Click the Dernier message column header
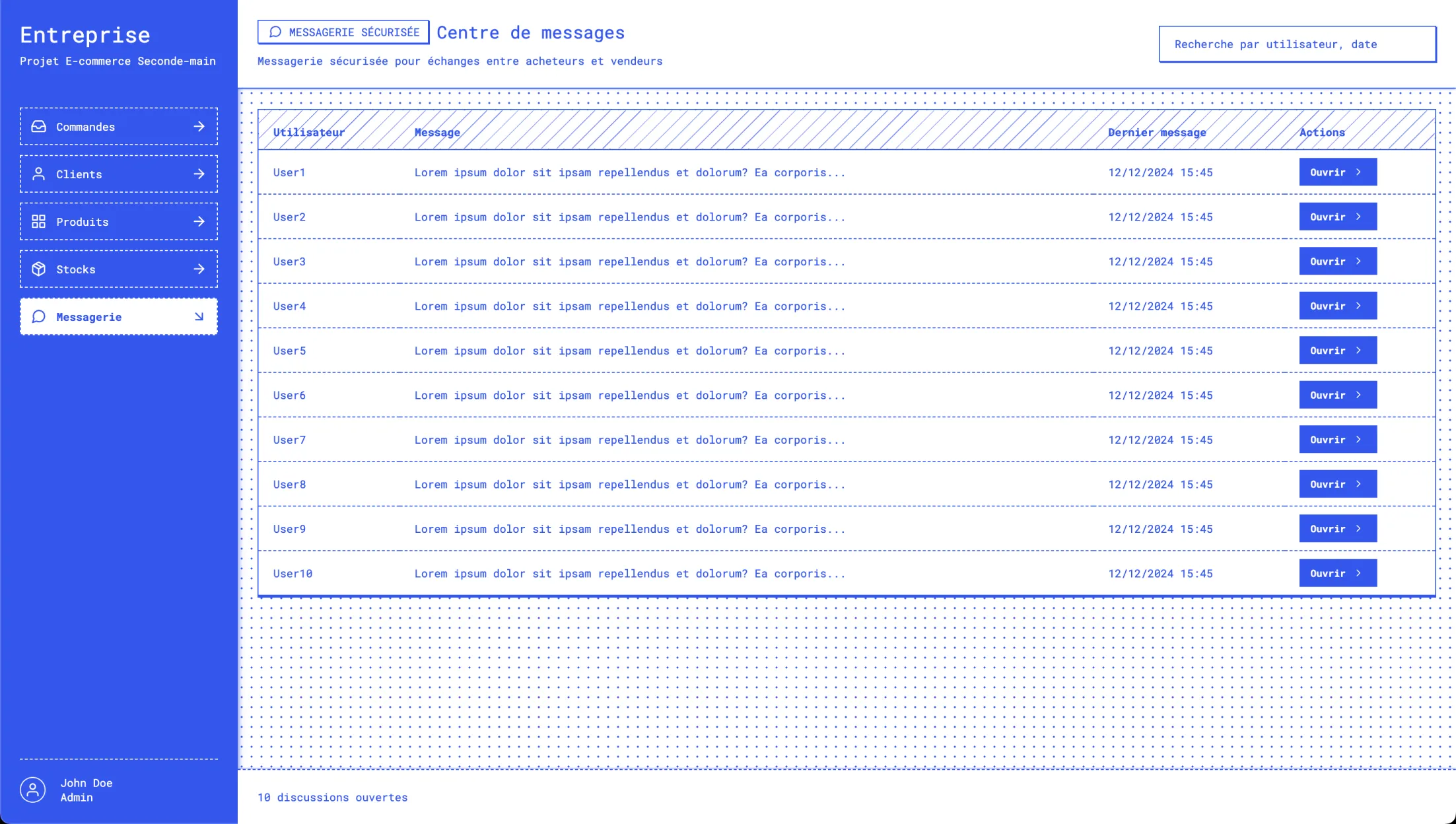Viewport: 1456px width, 824px height. click(1156, 132)
